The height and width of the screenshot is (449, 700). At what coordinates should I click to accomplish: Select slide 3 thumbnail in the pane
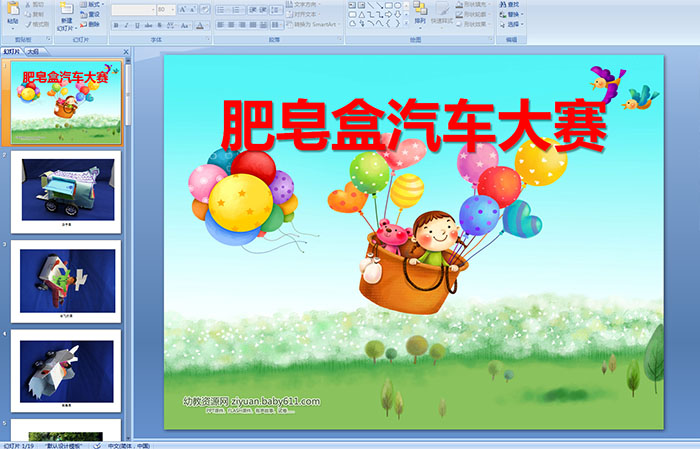66,281
